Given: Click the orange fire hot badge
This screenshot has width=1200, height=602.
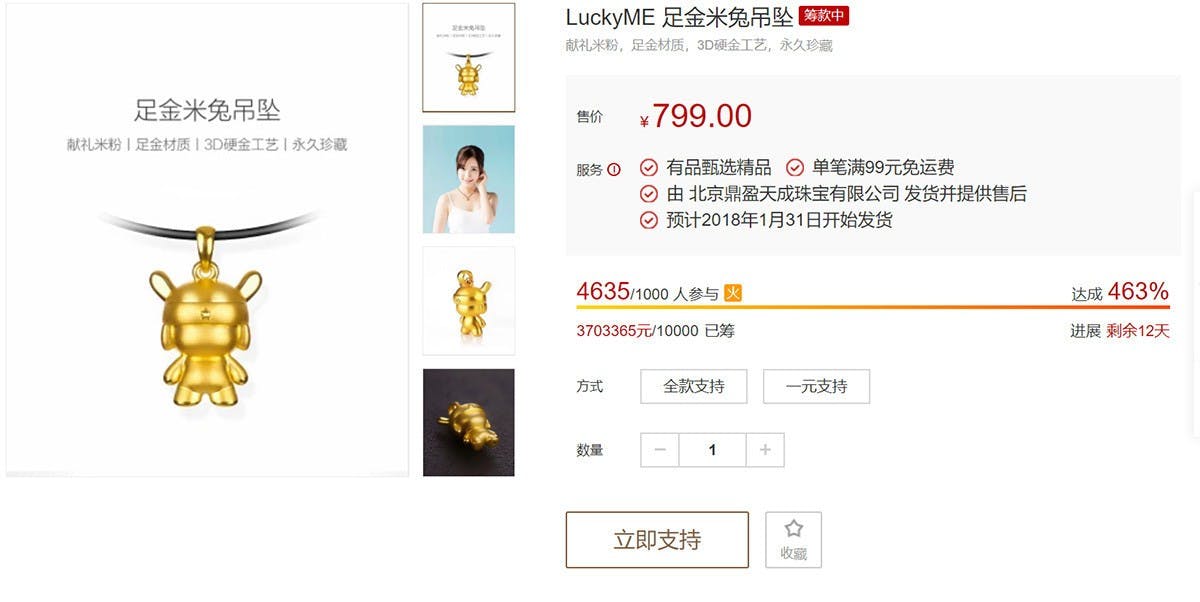Looking at the screenshot, I should (x=733, y=293).
